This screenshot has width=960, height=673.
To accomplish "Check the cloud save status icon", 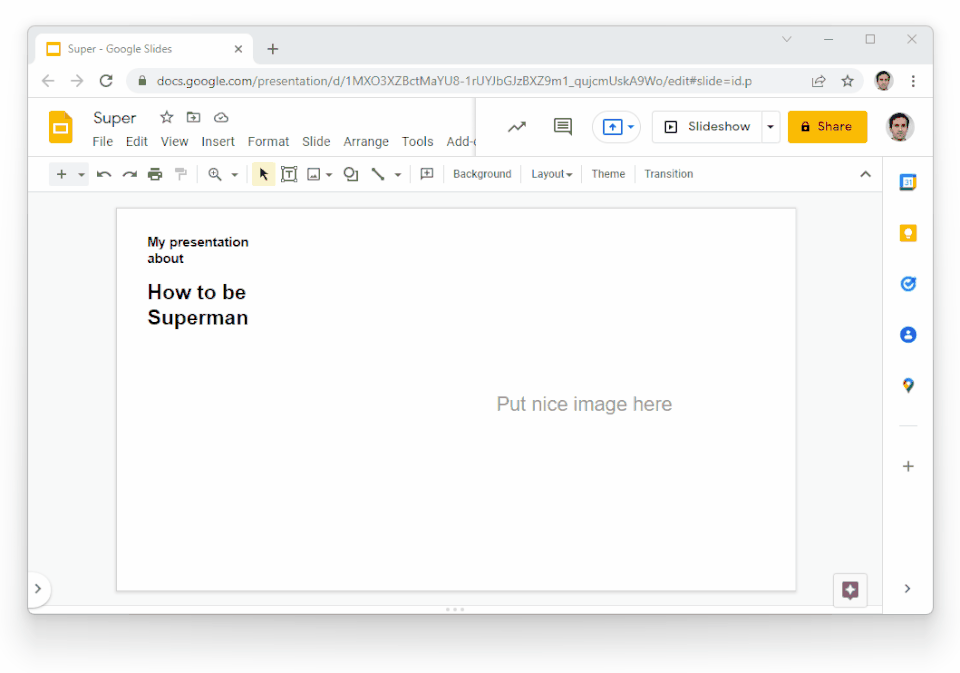I will [221, 117].
